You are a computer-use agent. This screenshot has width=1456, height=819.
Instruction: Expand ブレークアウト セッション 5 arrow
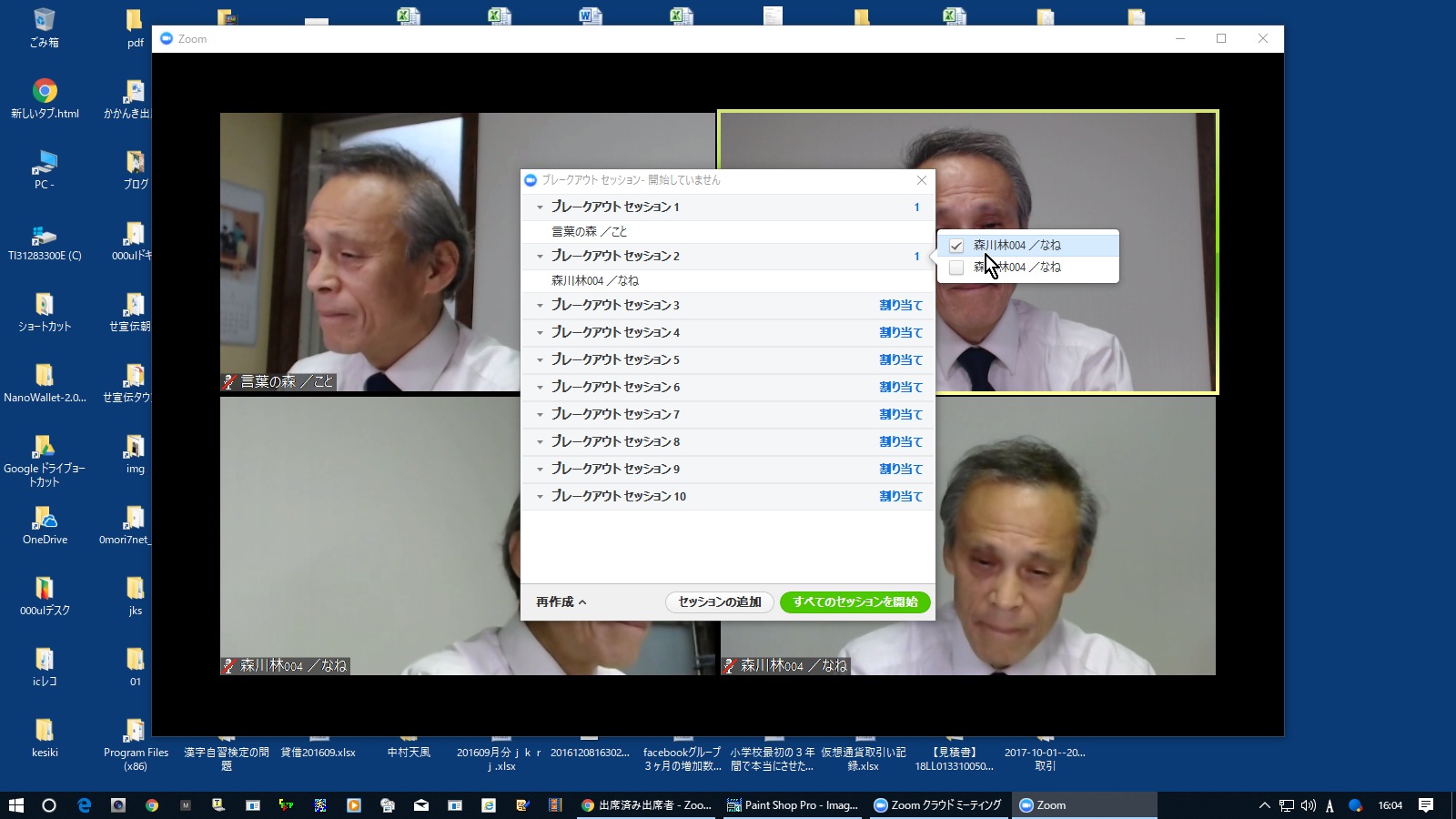pos(540,360)
